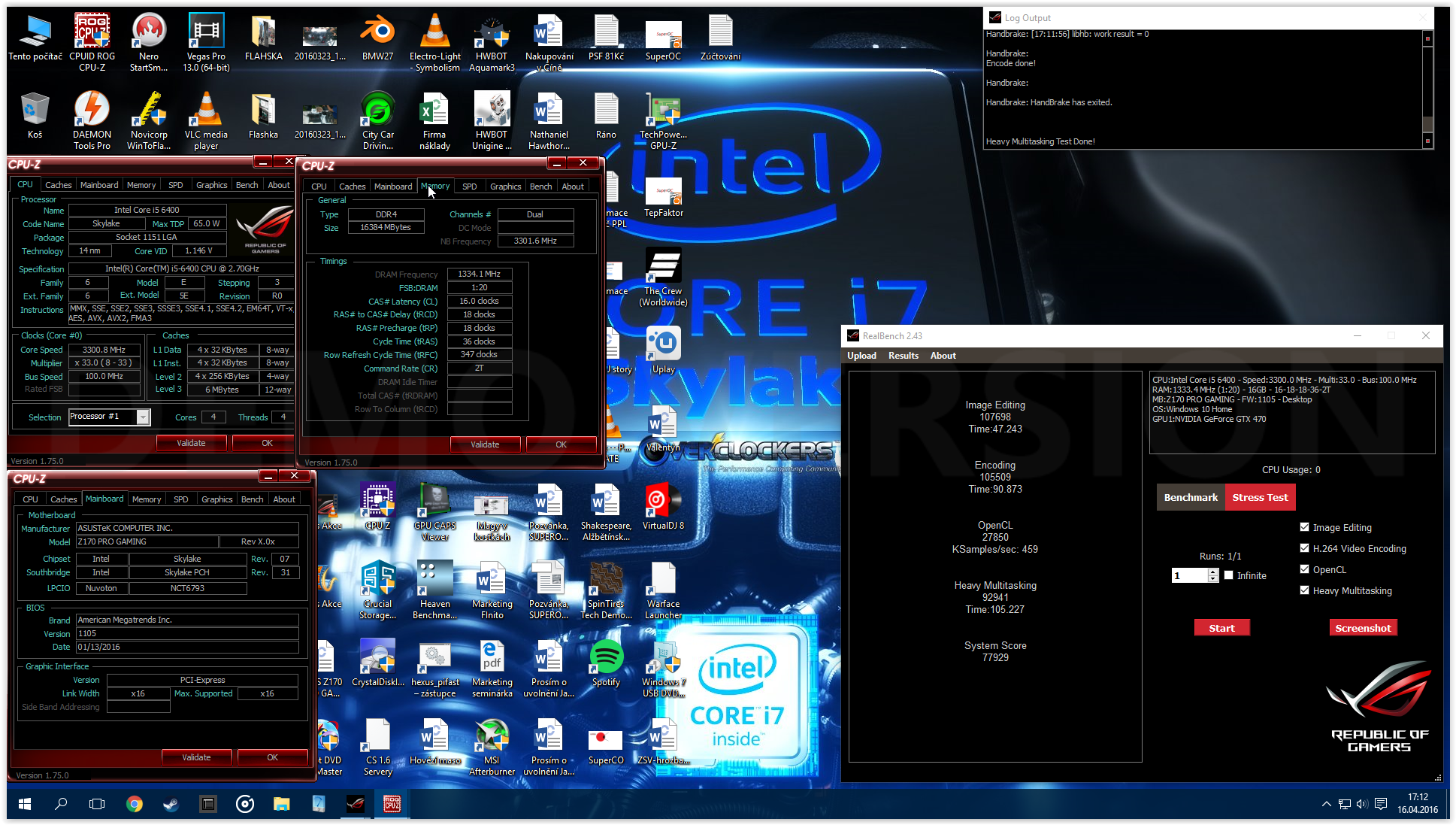The width and height of the screenshot is (1456, 825).
Task: Open Task View on the taskbar
Action: tap(98, 804)
